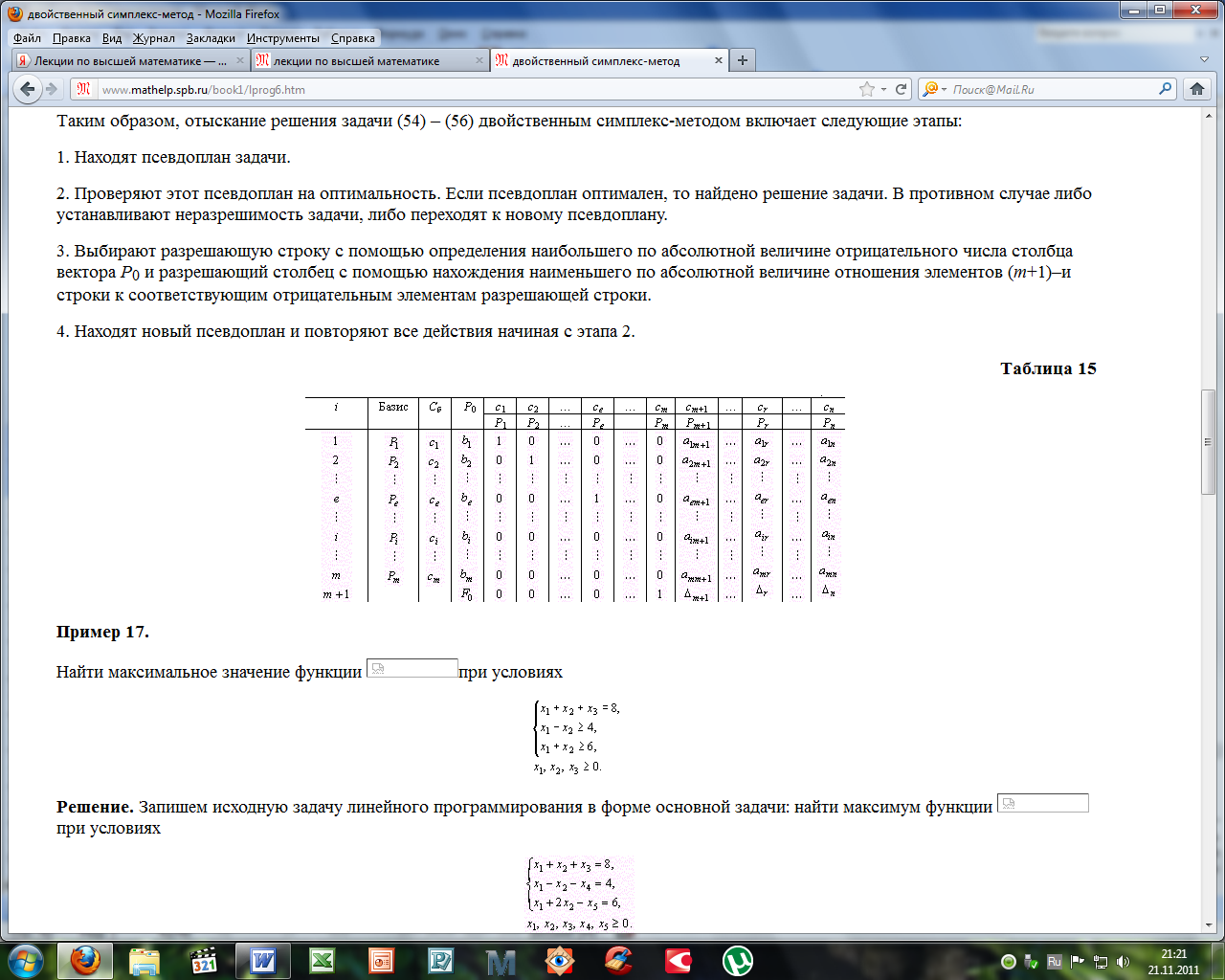The height and width of the screenshot is (980, 1225).
Task: Open the Правка menu
Action: [x=72, y=38]
